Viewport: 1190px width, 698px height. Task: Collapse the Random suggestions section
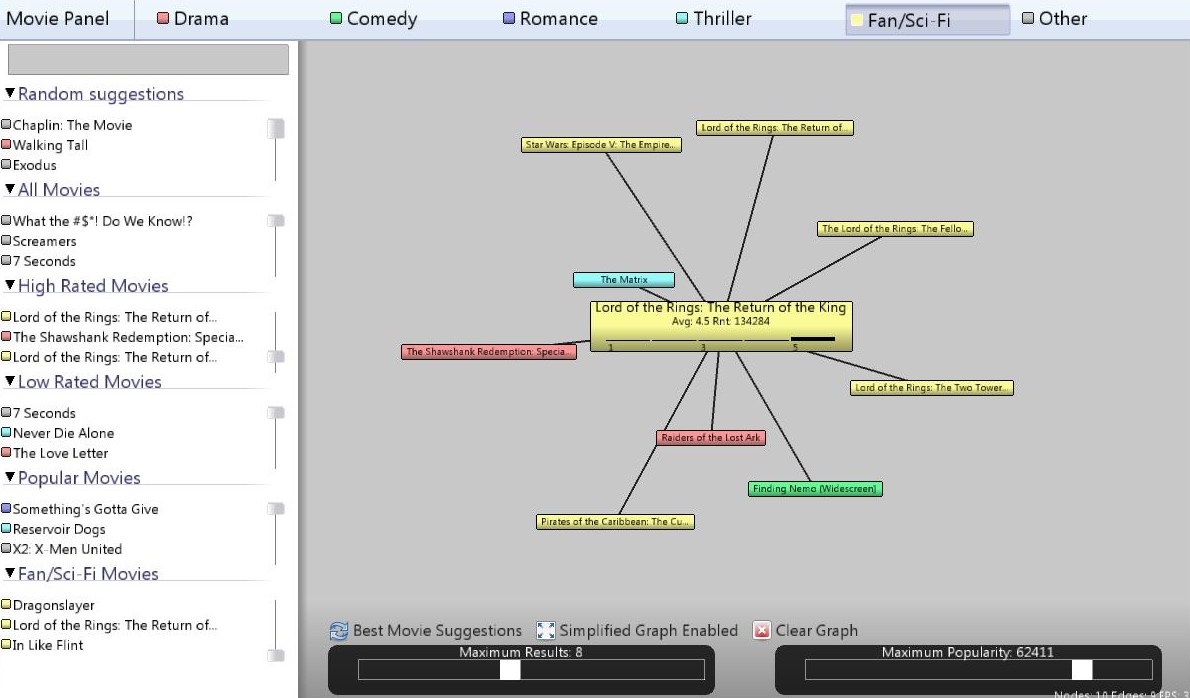point(10,93)
